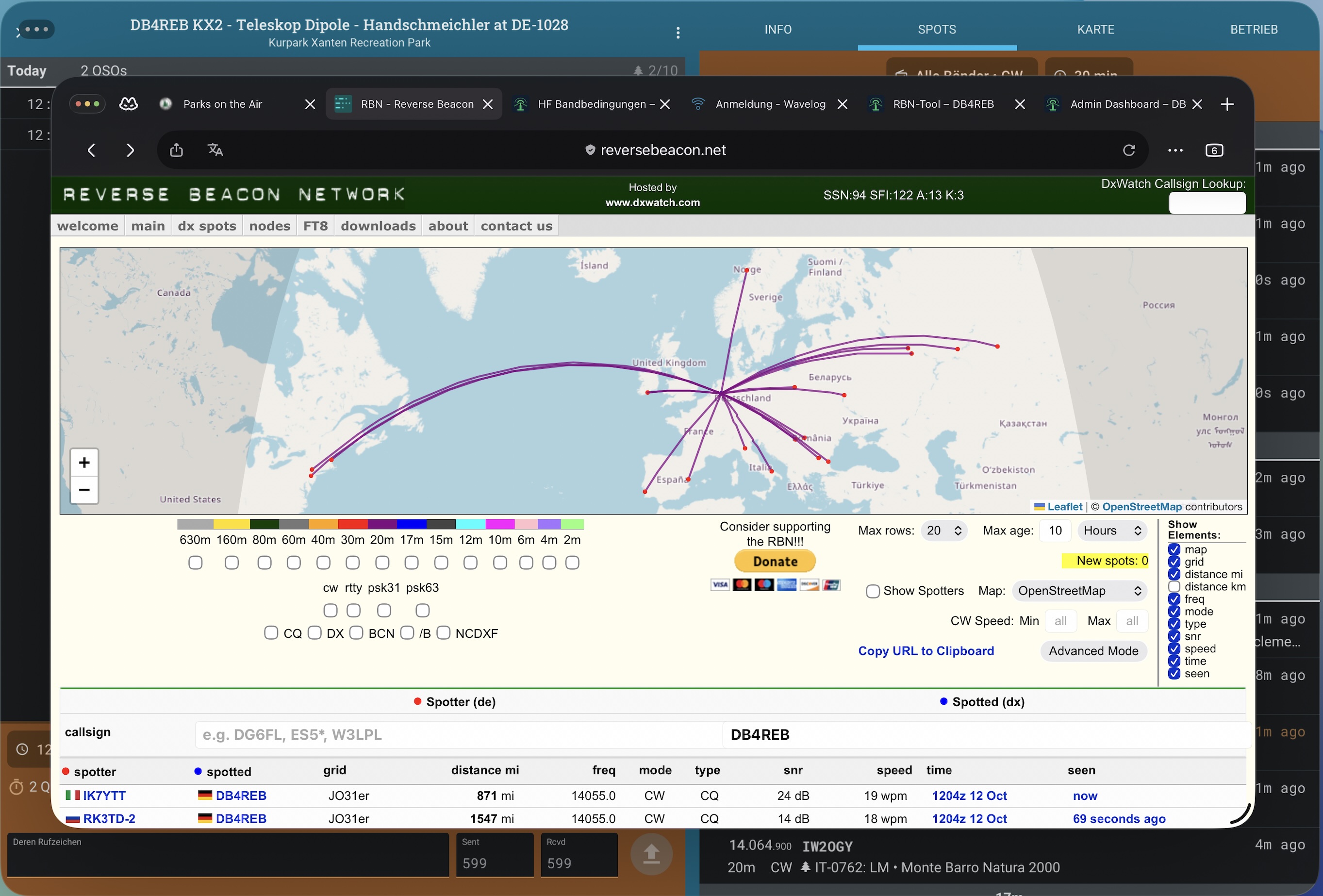Open the Hours unit dropdown
The height and width of the screenshot is (896, 1323).
1112,531
